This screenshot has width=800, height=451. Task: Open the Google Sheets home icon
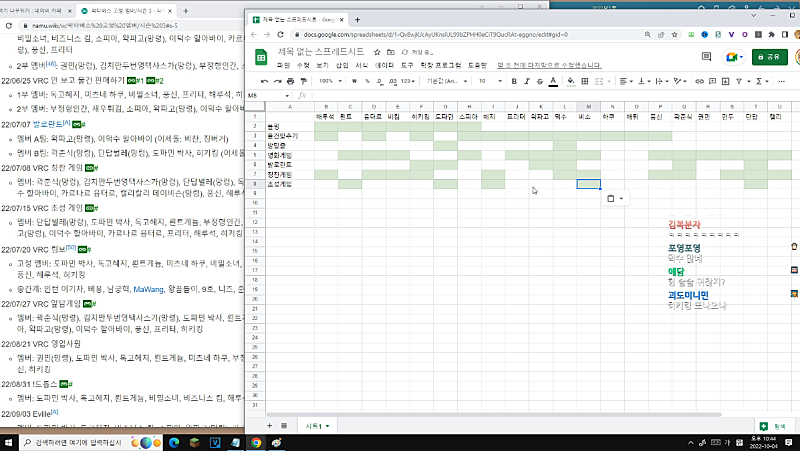[261, 58]
